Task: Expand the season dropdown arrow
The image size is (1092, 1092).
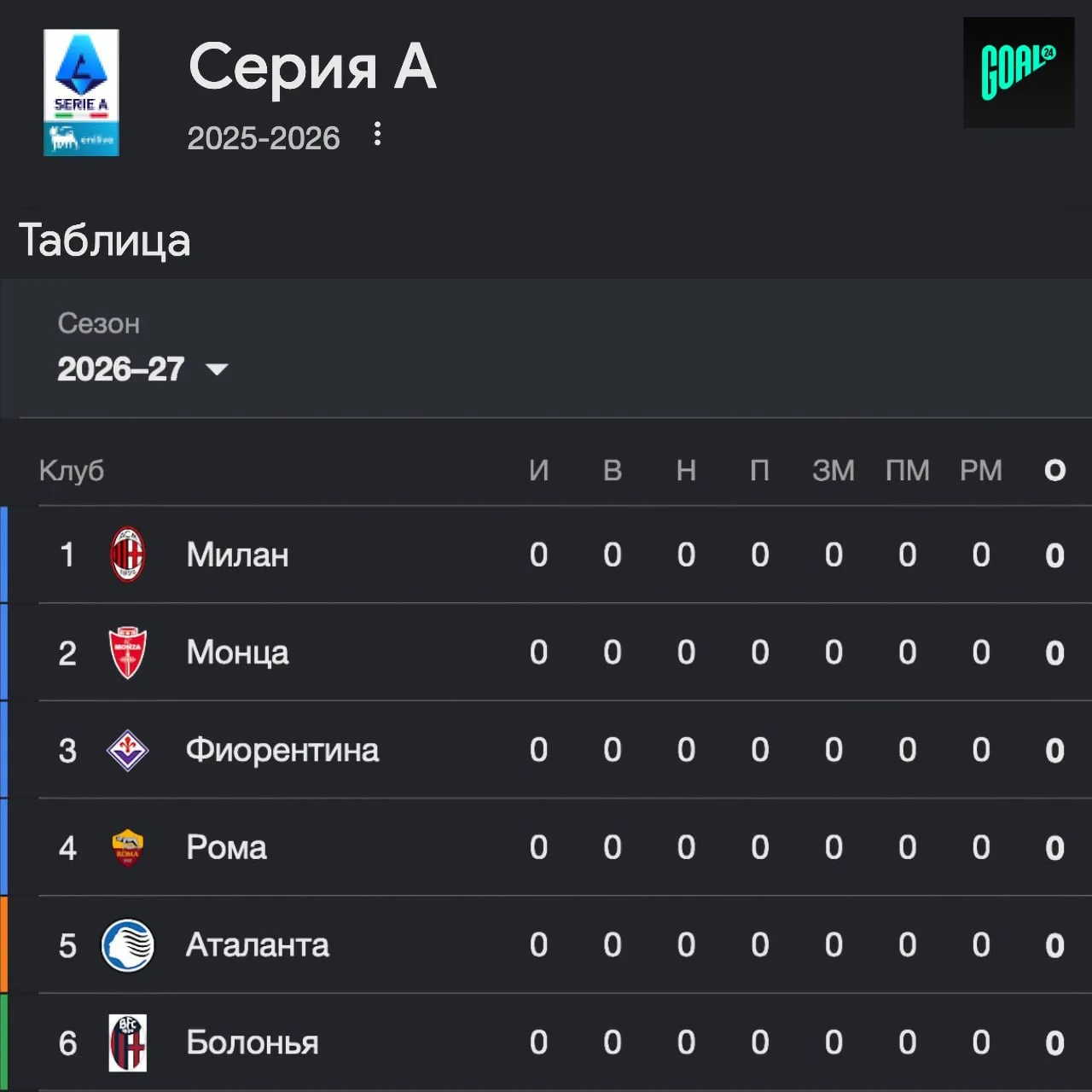Action: pyautogui.click(x=217, y=369)
